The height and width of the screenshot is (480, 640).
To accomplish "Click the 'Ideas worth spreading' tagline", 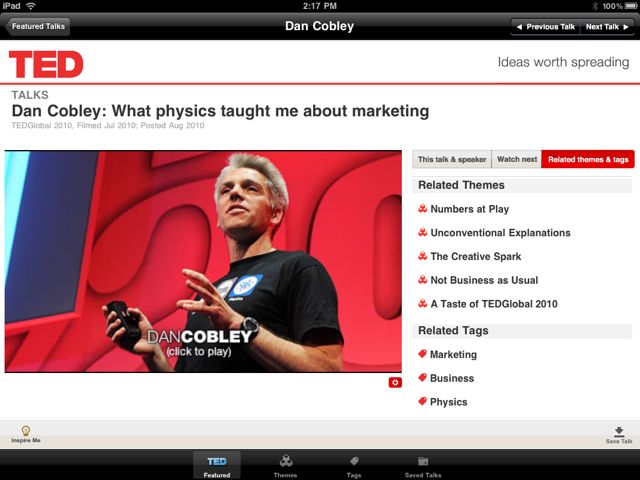I will pyautogui.click(x=563, y=62).
